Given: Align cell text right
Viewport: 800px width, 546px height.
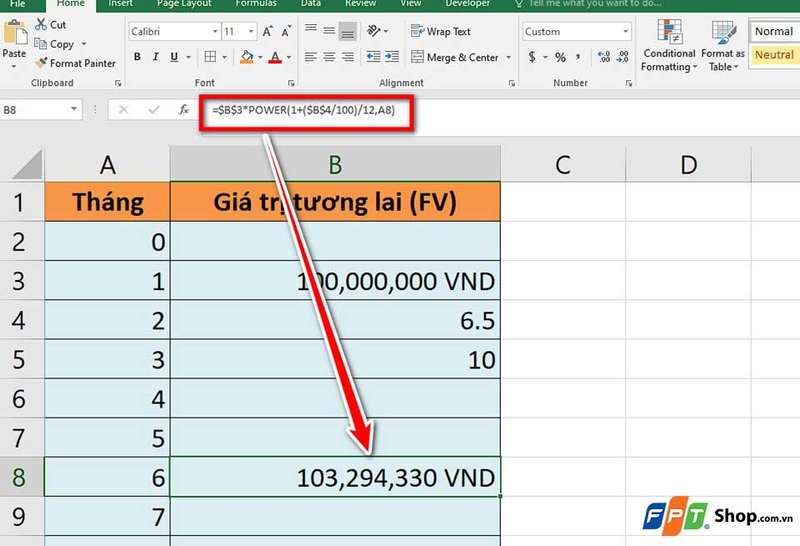Looking at the screenshot, I should [348, 57].
